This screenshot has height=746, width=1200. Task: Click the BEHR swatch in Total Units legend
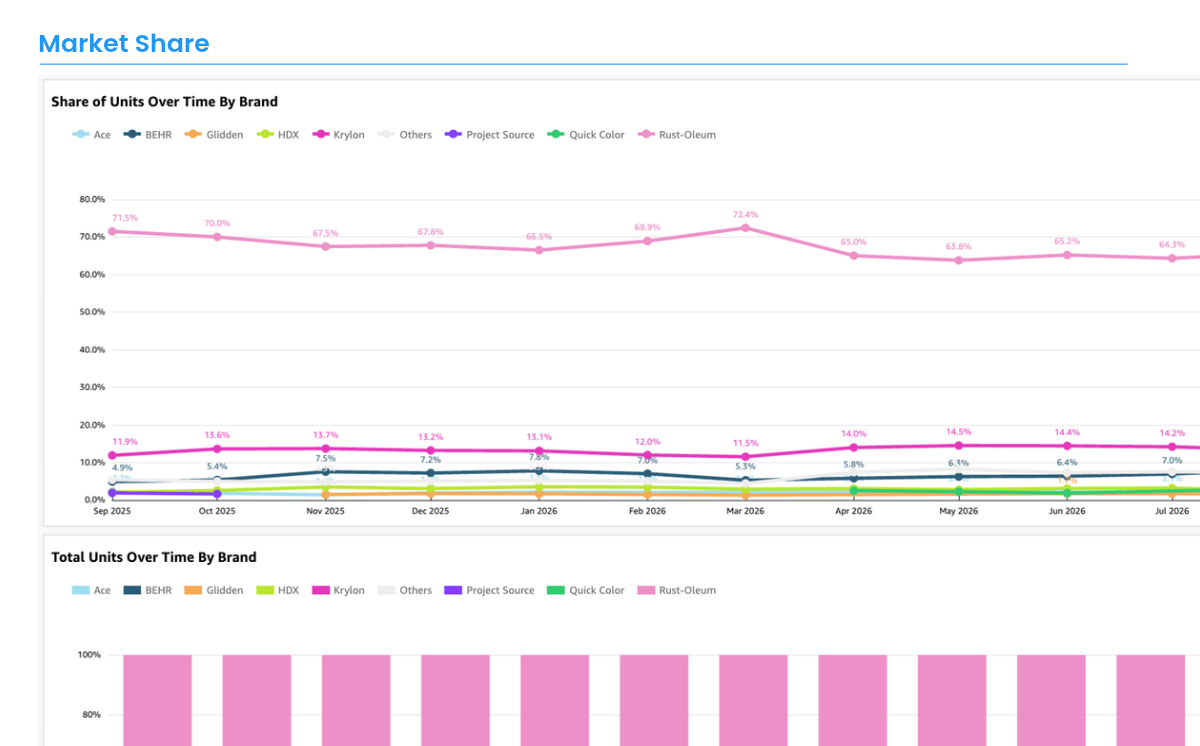pyautogui.click(x=132, y=591)
